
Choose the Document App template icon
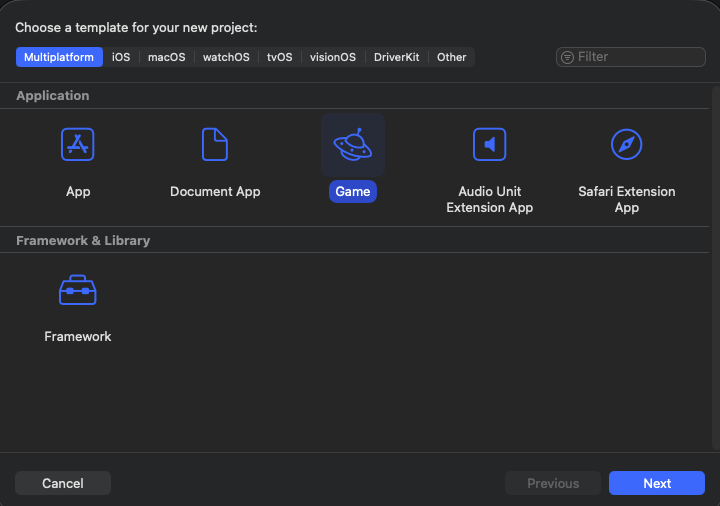pos(215,144)
